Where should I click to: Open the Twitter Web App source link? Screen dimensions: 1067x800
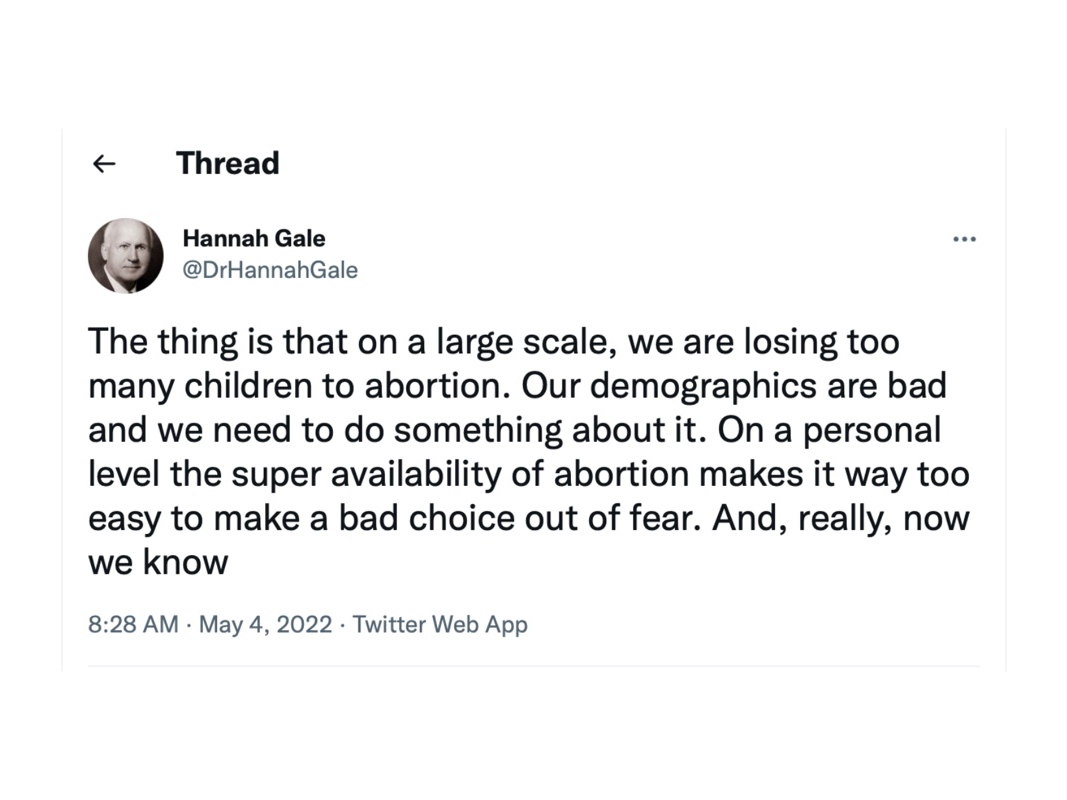coord(440,625)
